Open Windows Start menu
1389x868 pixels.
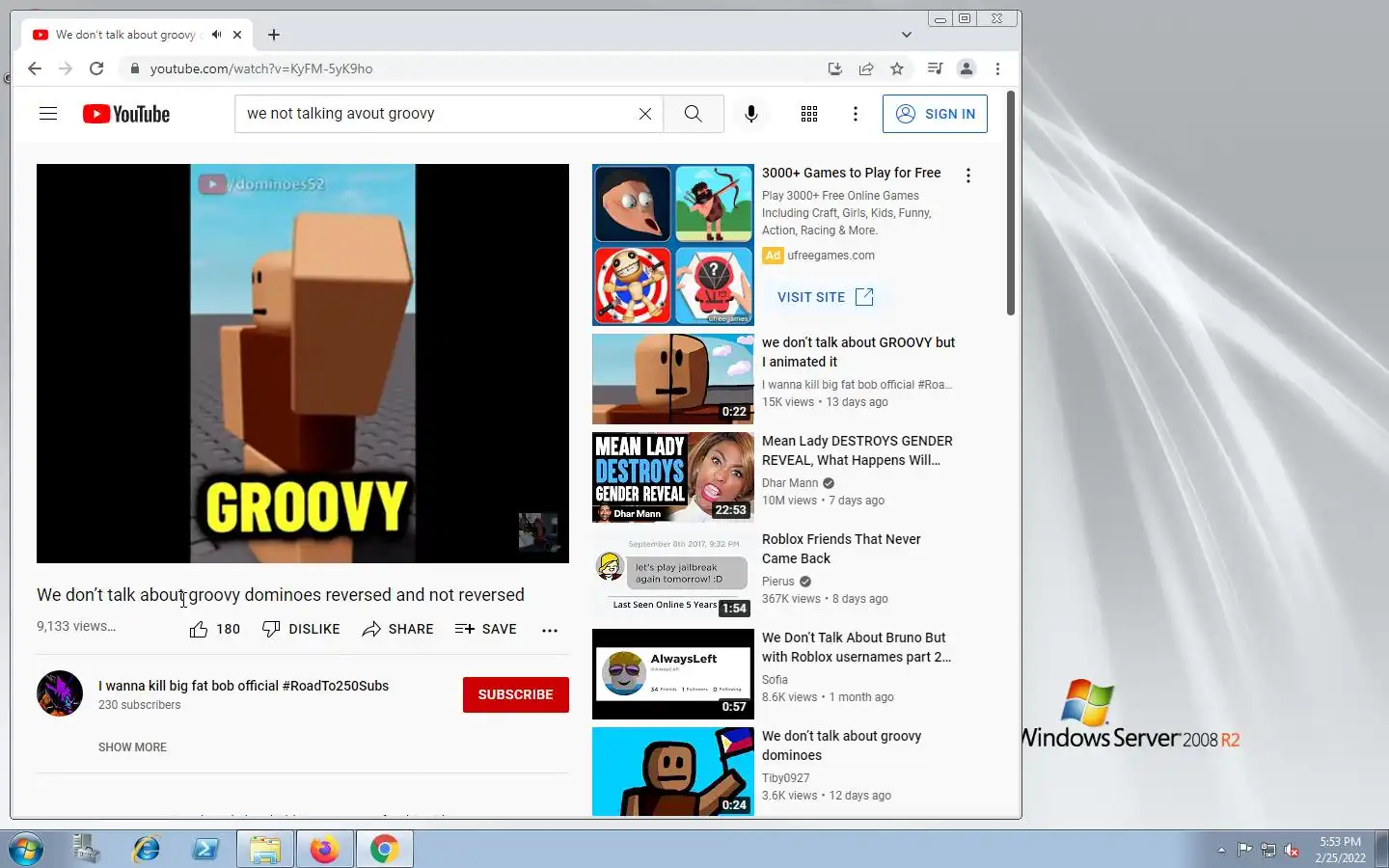coord(26,850)
